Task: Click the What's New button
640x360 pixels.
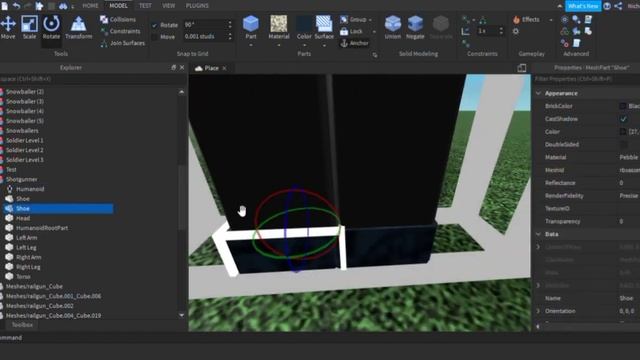Action: click(x=583, y=6)
